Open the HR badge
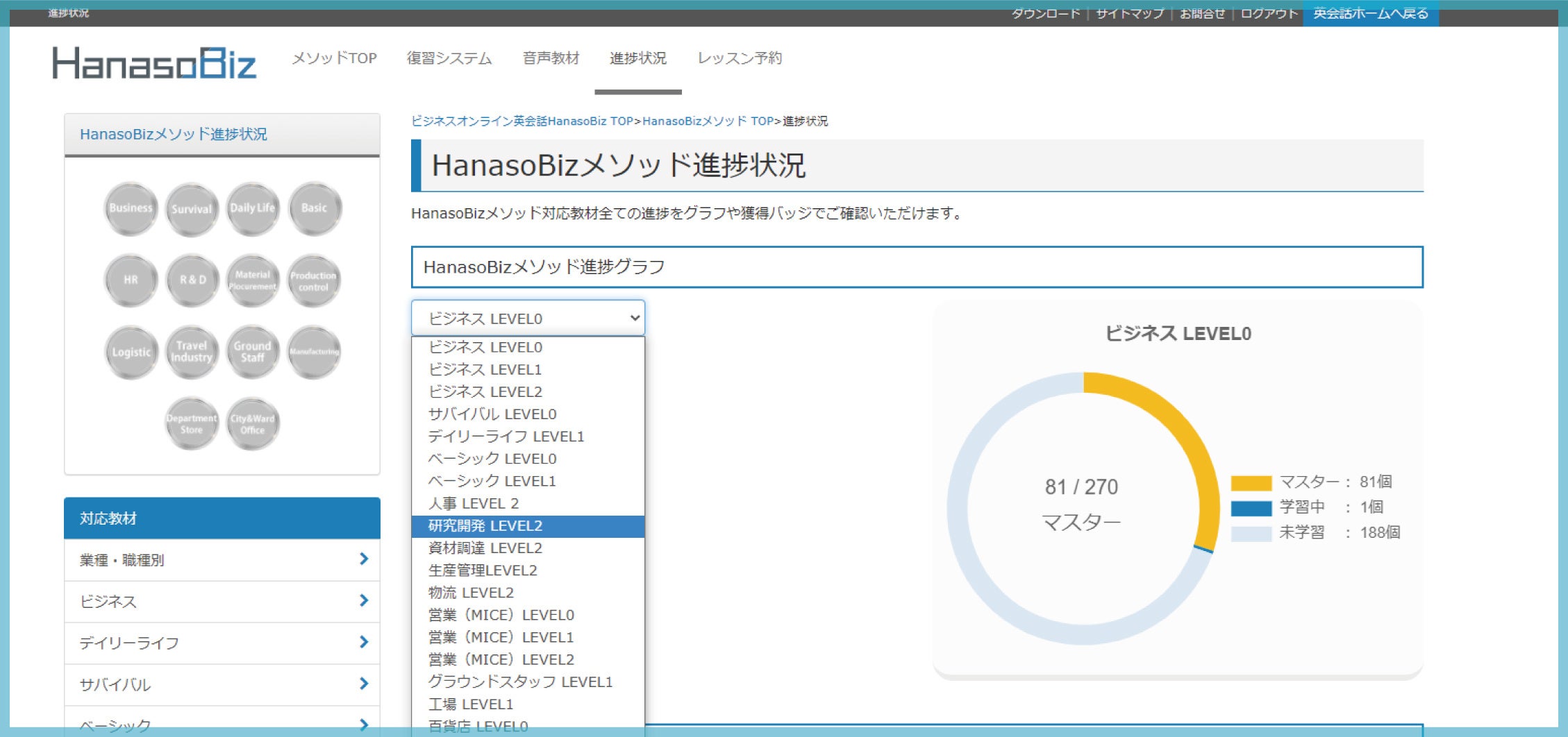The height and width of the screenshot is (737, 1568). pyautogui.click(x=131, y=280)
